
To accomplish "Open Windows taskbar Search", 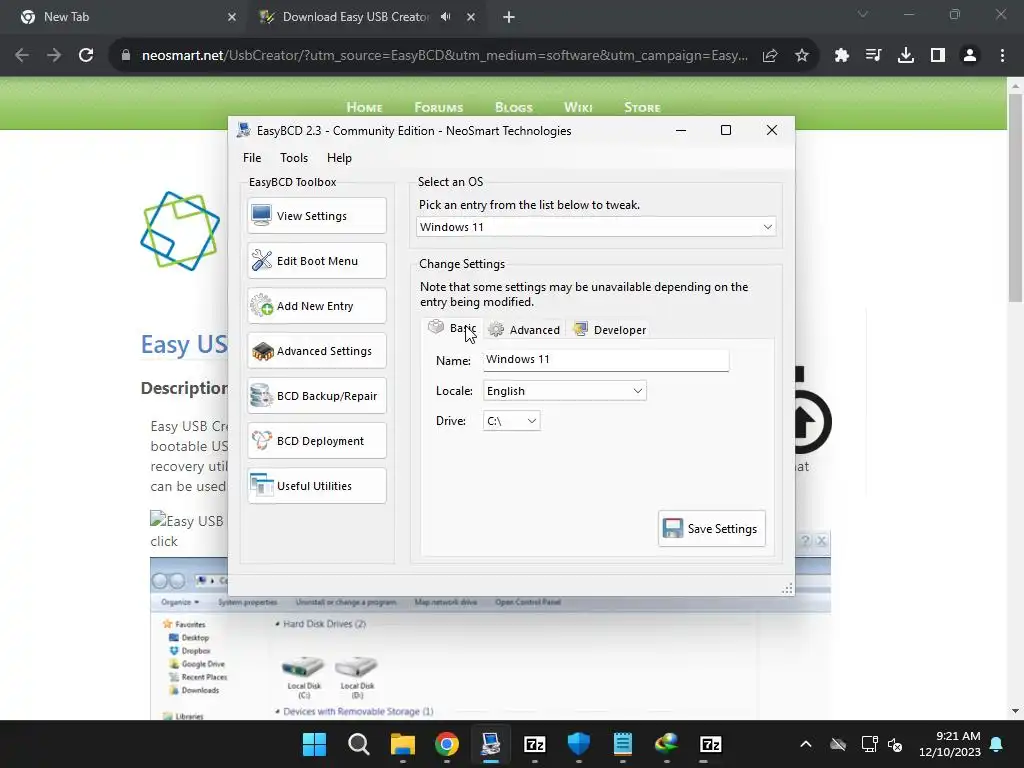I will click(359, 744).
